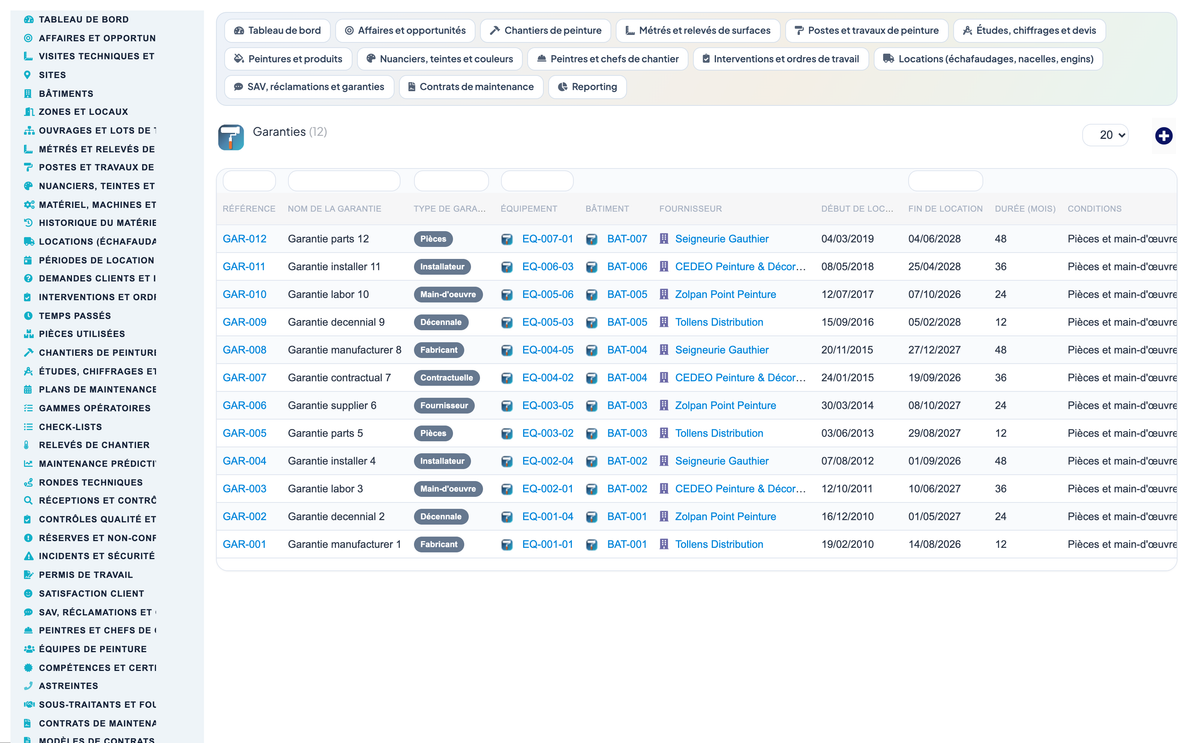Open the Affaires et opportunités tab
The image size is (1200, 743).
click(405, 31)
